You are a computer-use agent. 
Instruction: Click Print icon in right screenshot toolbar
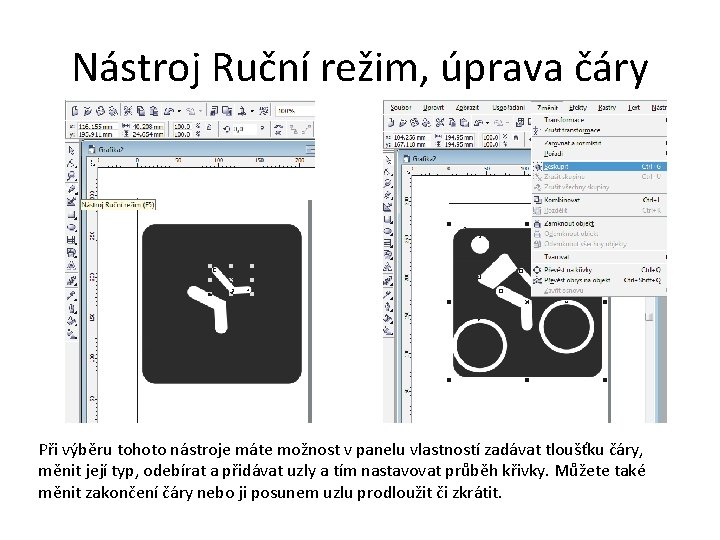pyautogui.click(x=427, y=123)
